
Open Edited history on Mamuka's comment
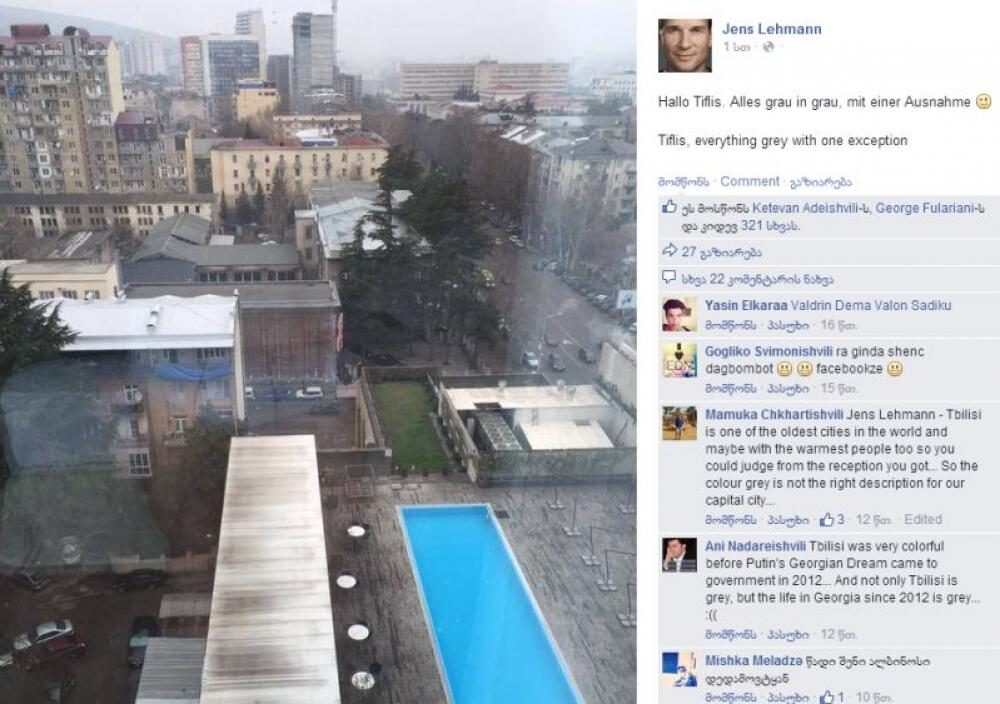[x=923, y=519]
